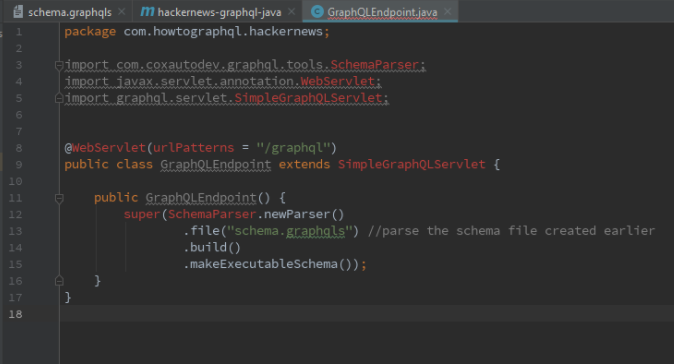674x364 pixels.
Task: Click line number 18 in the gutter
Action: click(x=15, y=314)
